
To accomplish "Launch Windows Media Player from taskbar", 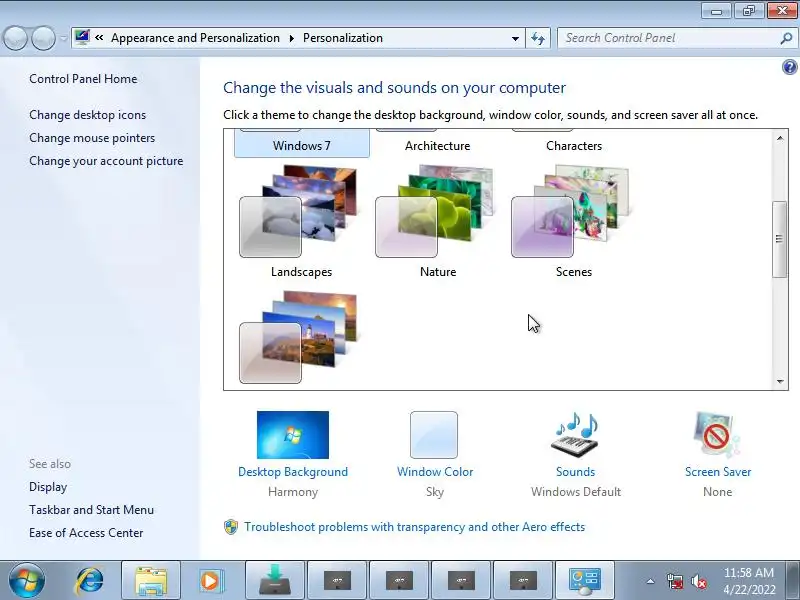I will (211, 581).
